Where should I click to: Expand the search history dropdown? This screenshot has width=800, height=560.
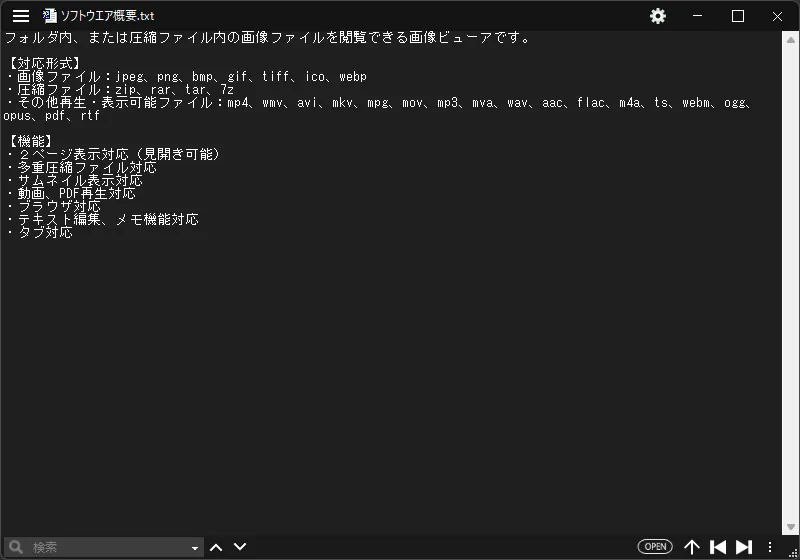pyautogui.click(x=194, y=548)
